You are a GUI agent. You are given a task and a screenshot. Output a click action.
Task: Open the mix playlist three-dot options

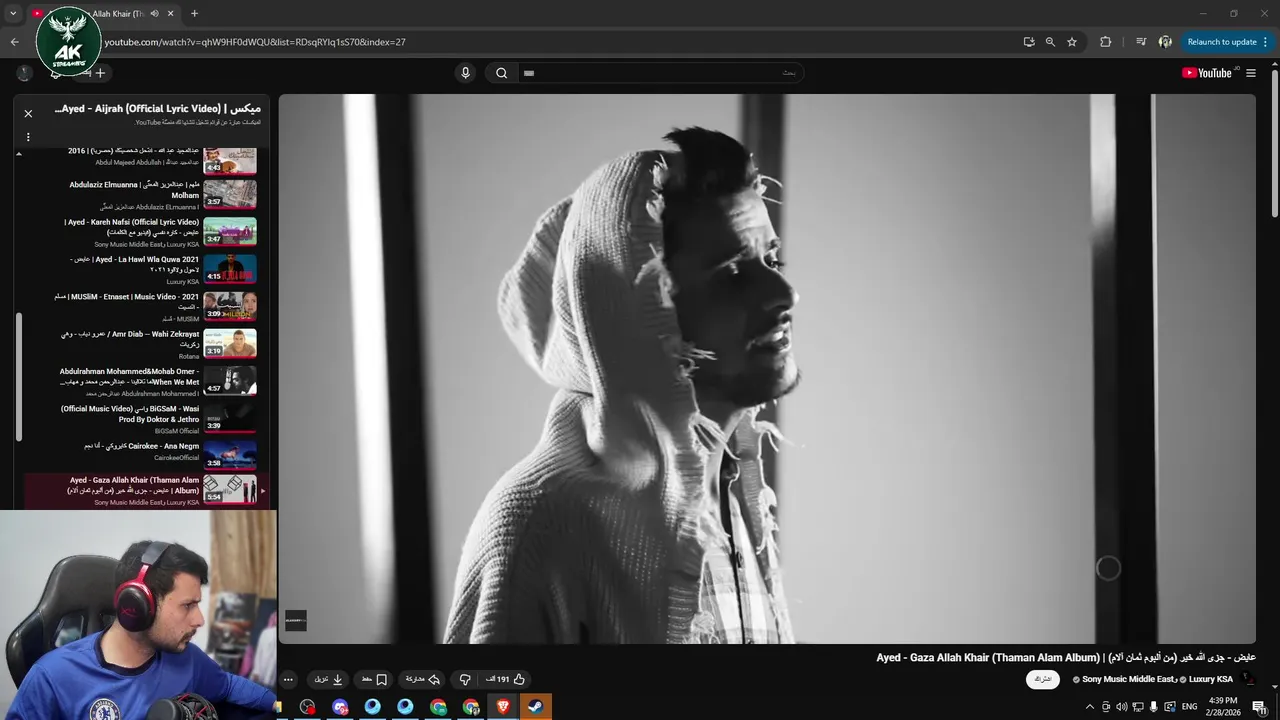(x=28, y=137)
